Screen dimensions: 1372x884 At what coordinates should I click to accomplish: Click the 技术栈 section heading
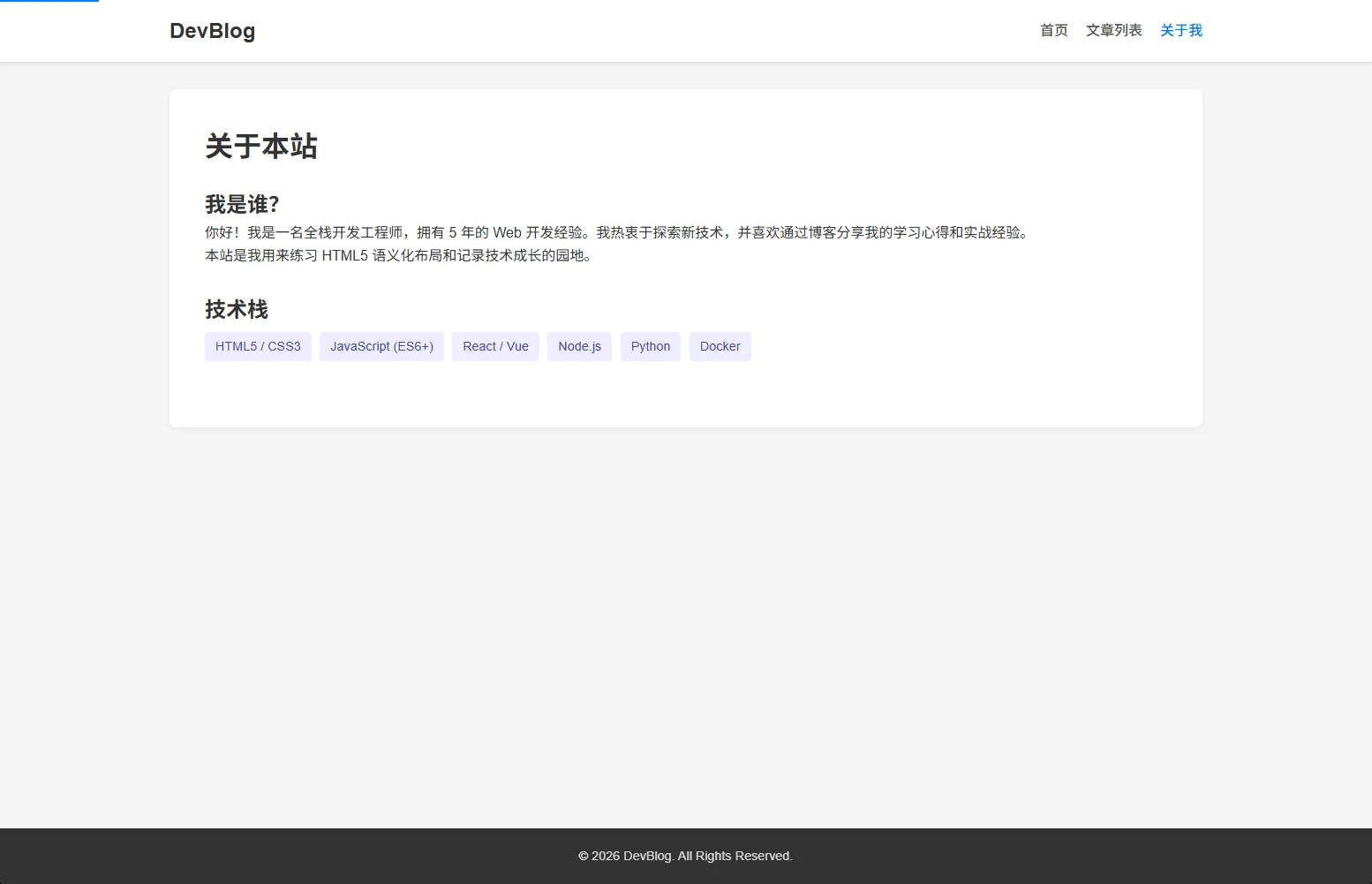tap(237, 310)
